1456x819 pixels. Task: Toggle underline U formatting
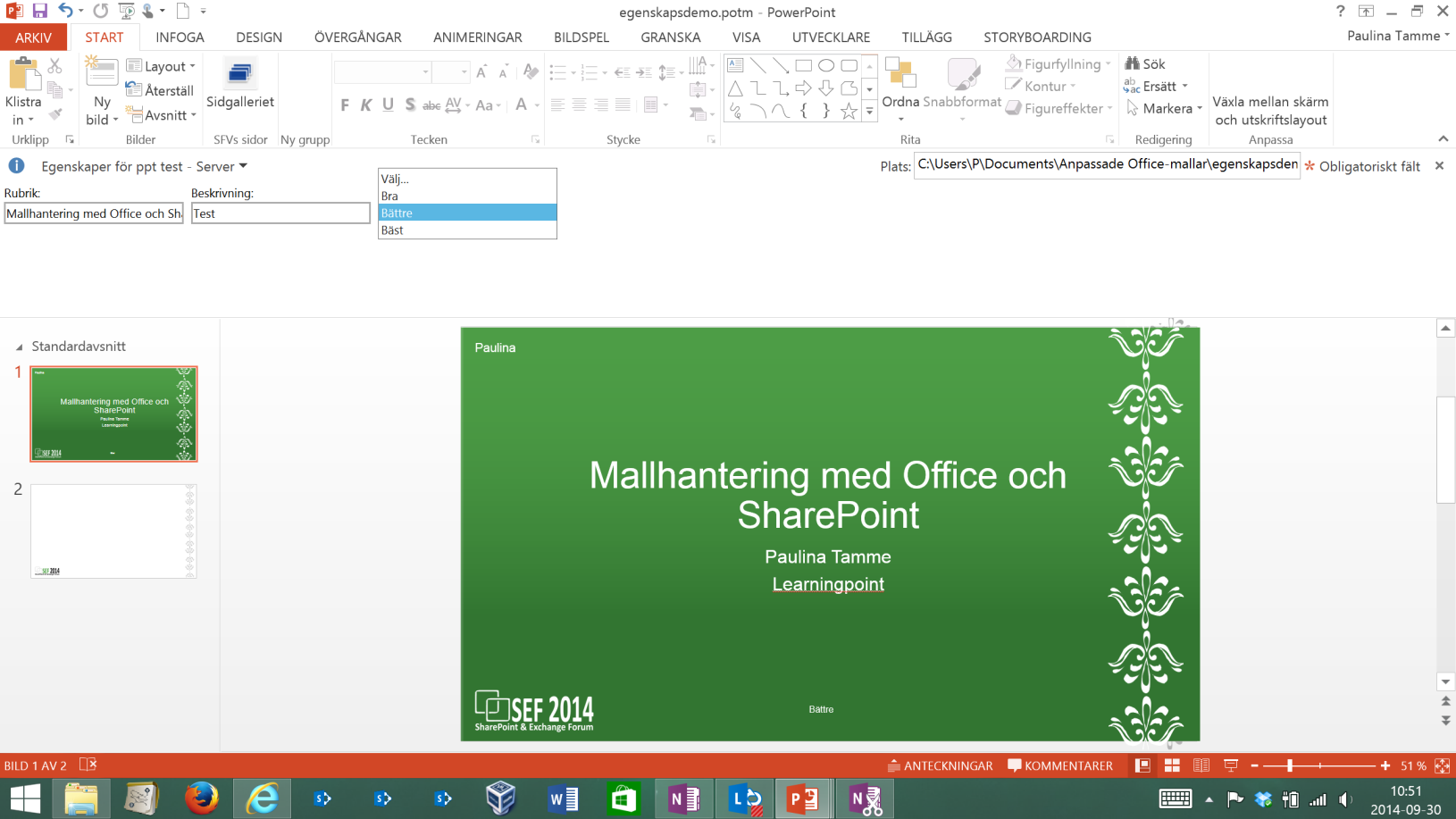(388, 105)
